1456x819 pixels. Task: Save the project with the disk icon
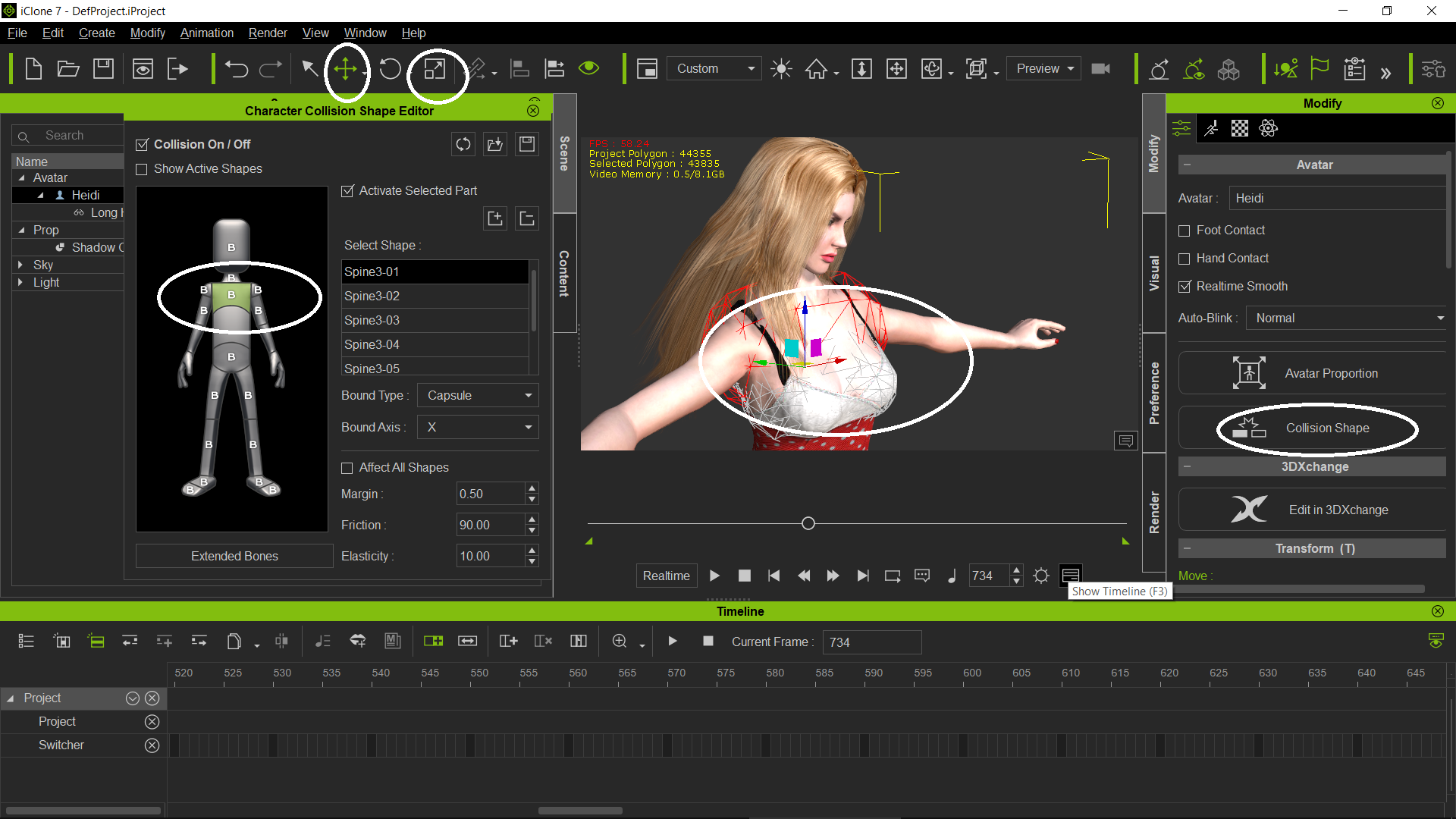point(103,69)
